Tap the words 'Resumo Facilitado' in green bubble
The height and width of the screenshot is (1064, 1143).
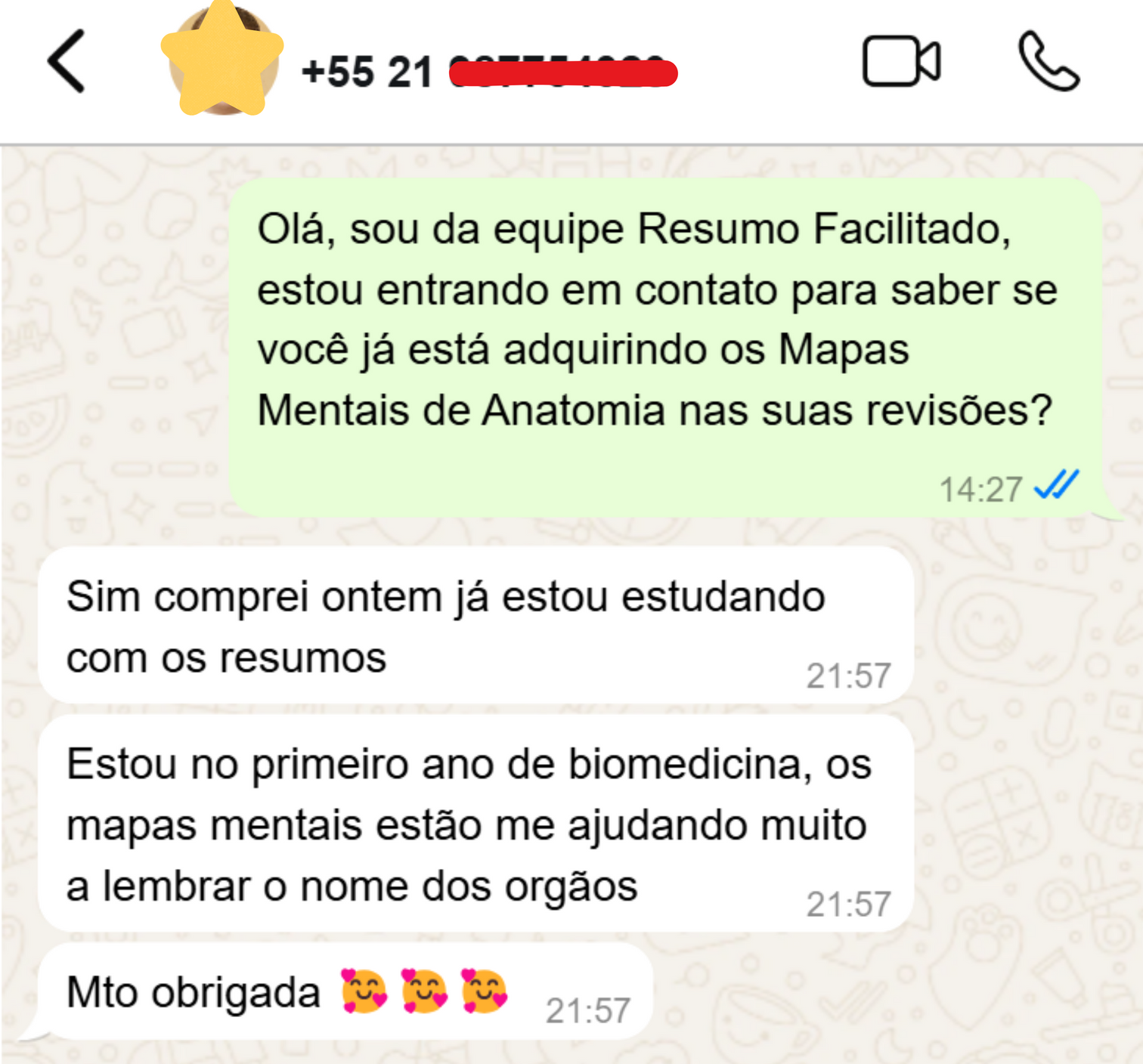pyautogui.click(x=823, y=229)
